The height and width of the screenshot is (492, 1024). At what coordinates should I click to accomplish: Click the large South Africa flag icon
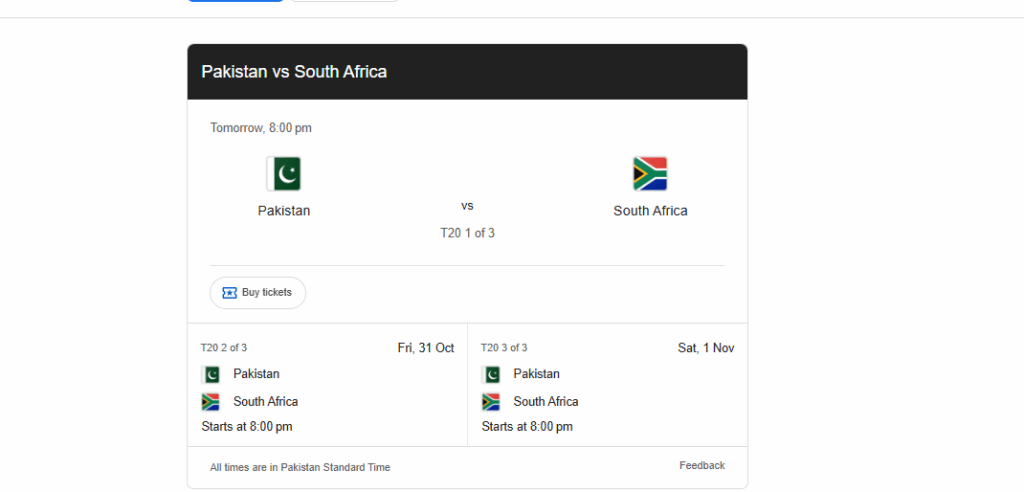[x=650, y=174]
